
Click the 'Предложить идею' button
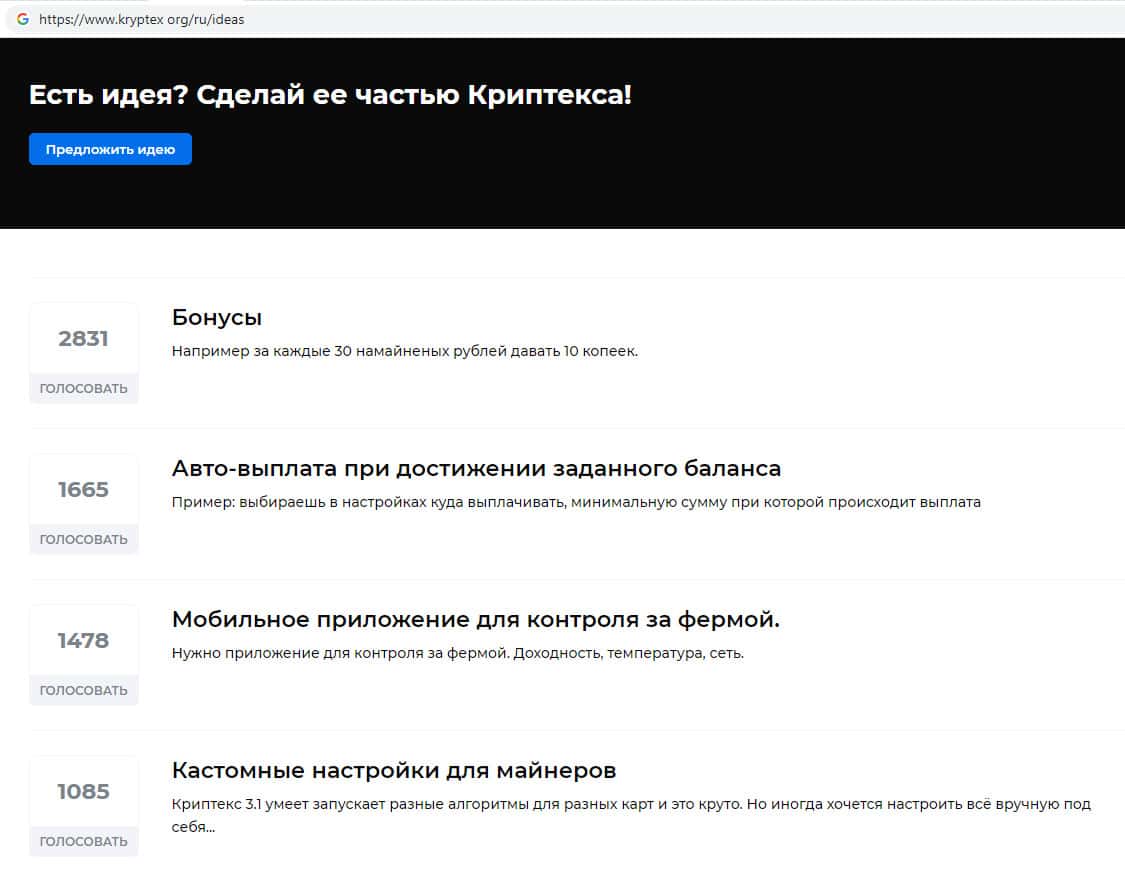coord(110,149)
